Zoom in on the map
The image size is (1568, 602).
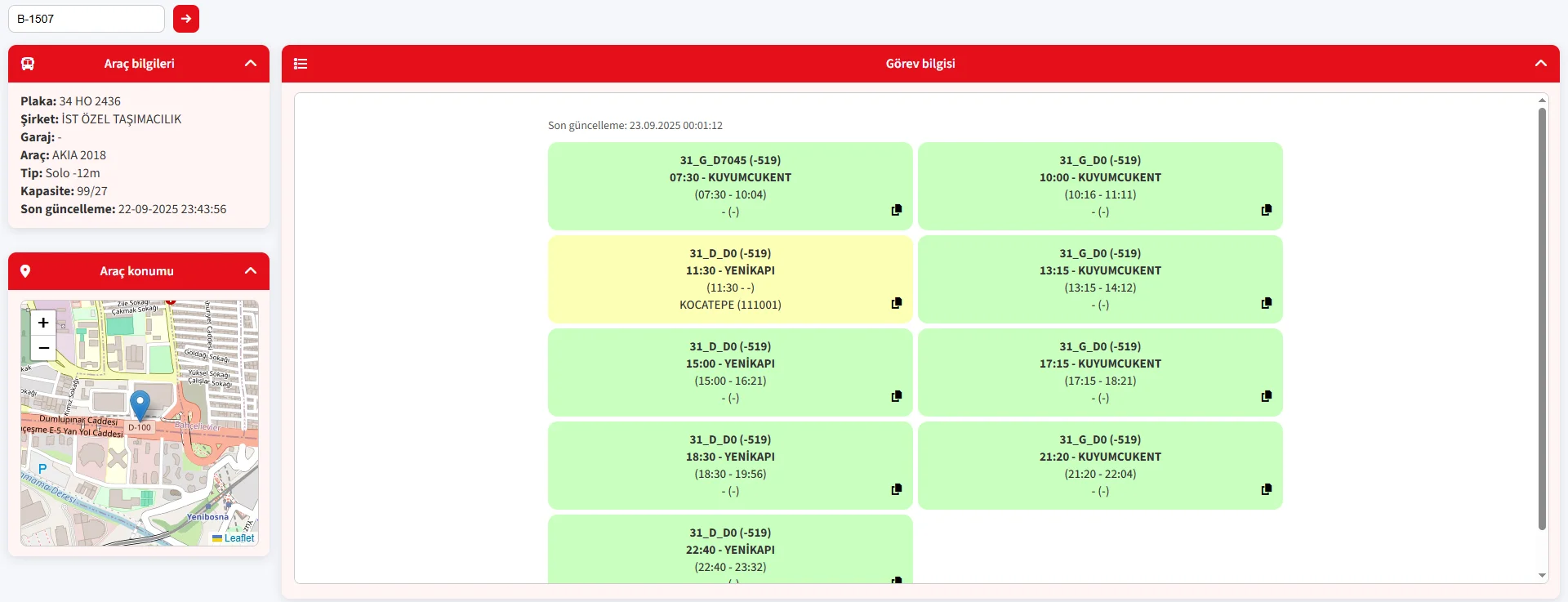tap(43, 323)
